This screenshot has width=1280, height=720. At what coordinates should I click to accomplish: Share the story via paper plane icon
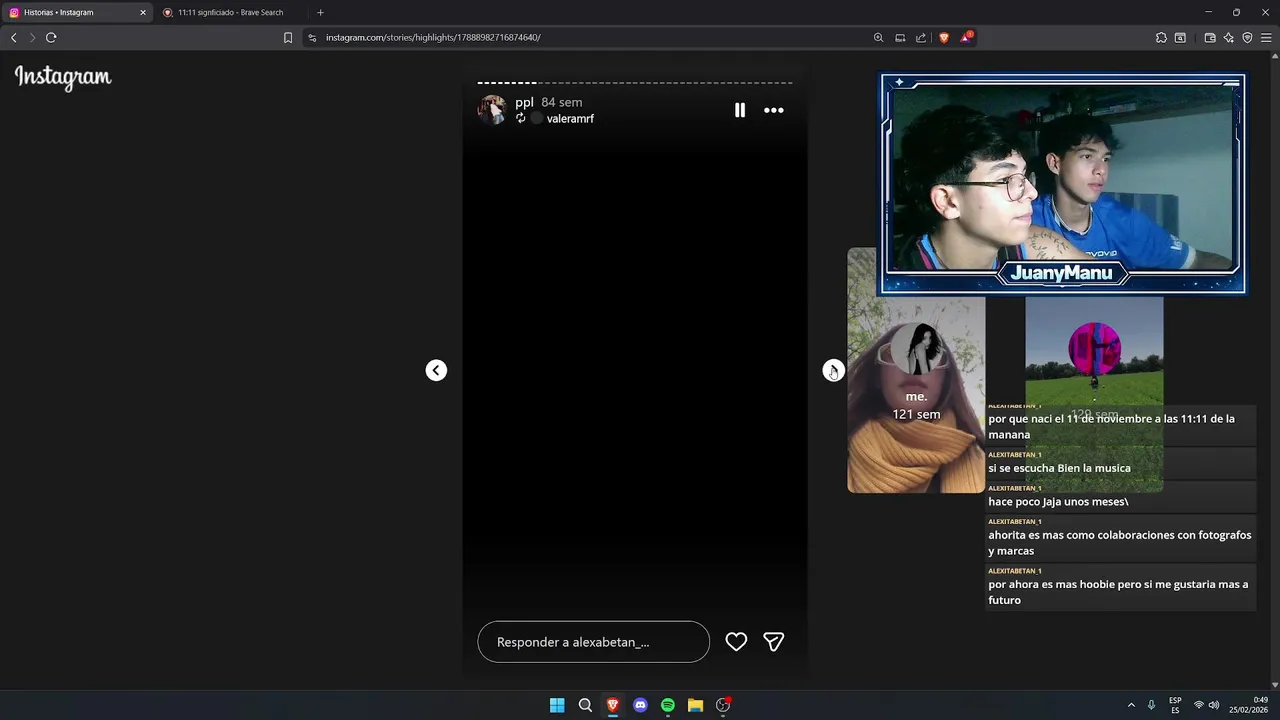click(x=773, y=642)
